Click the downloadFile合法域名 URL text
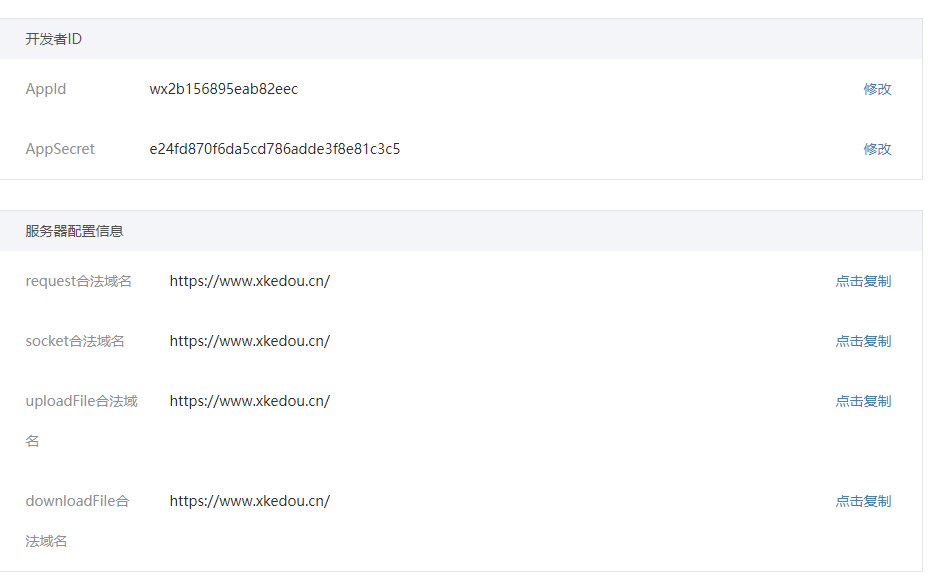 (250, 501)
